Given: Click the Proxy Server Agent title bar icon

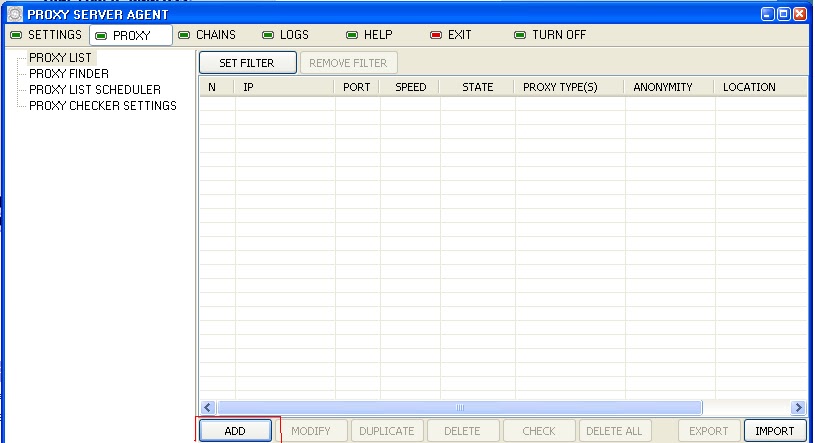Looking at the screenshot, I should pos(15,14).
